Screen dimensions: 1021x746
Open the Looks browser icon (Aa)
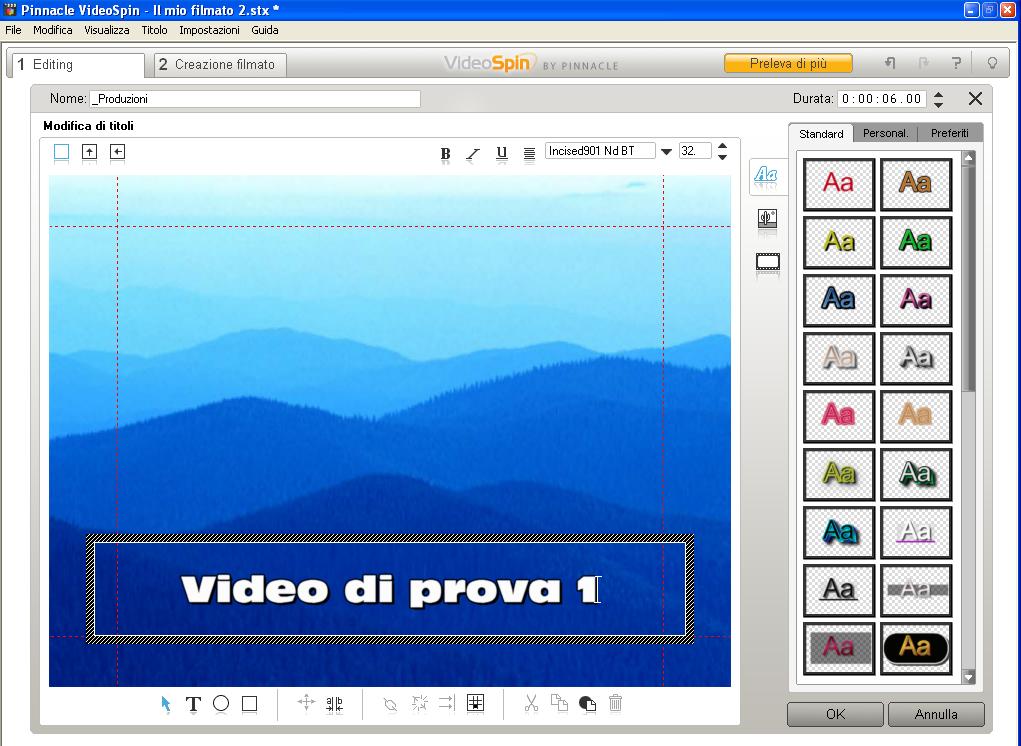[x=766, y=175]
